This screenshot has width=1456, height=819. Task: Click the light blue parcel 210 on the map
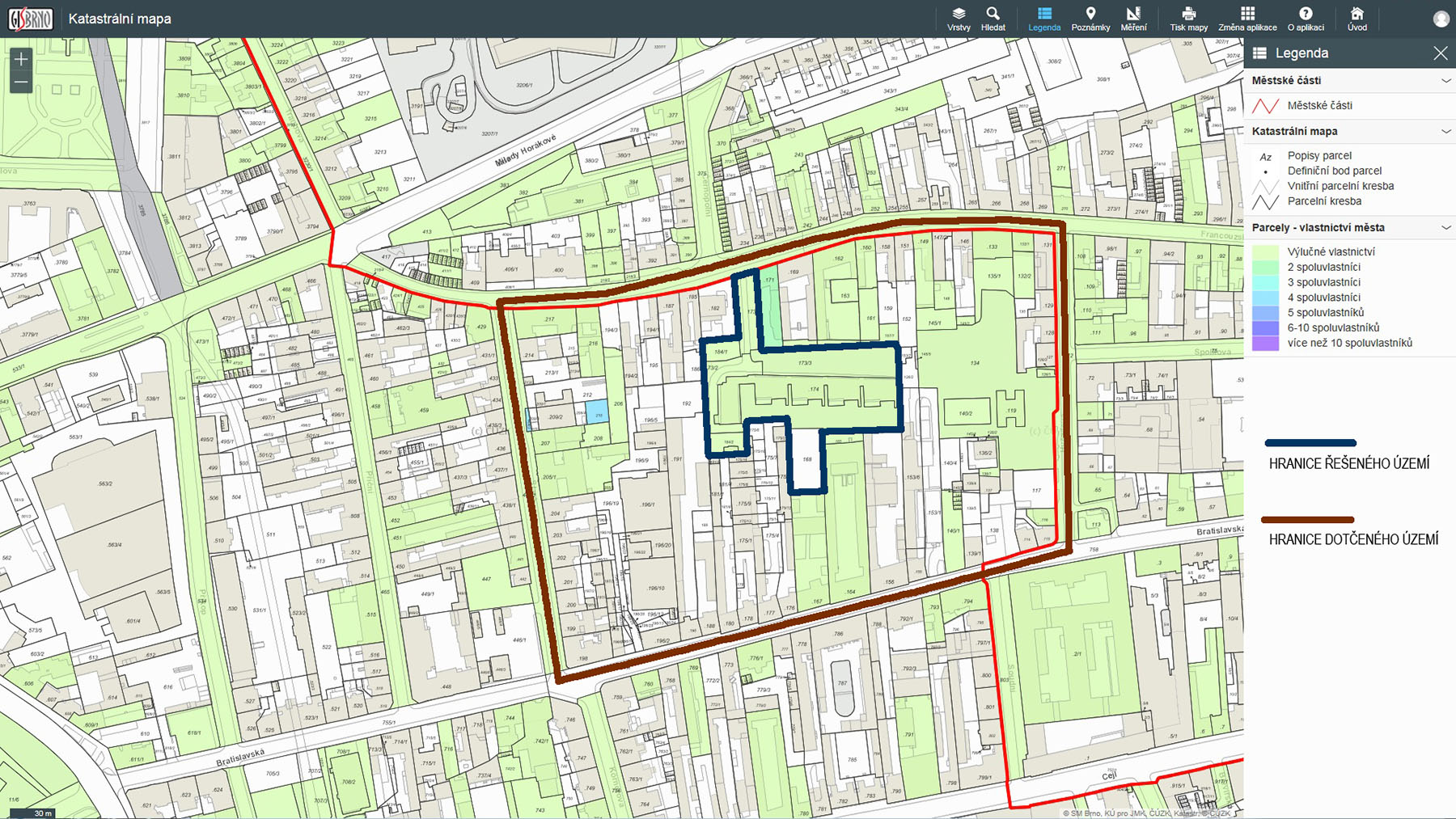click(x=597, y=411)
